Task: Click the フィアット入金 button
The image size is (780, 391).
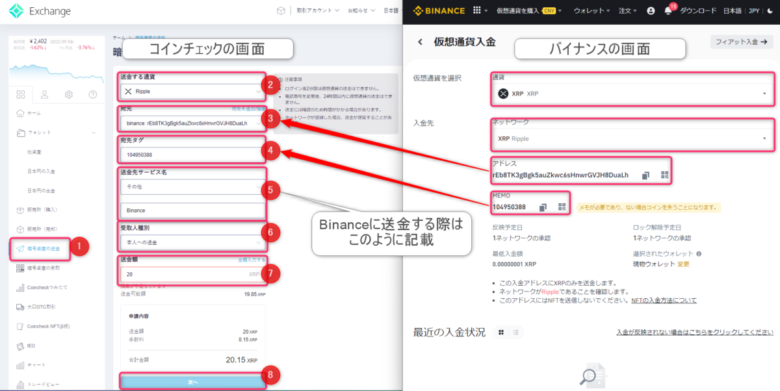Action: (x=741, y=42)
